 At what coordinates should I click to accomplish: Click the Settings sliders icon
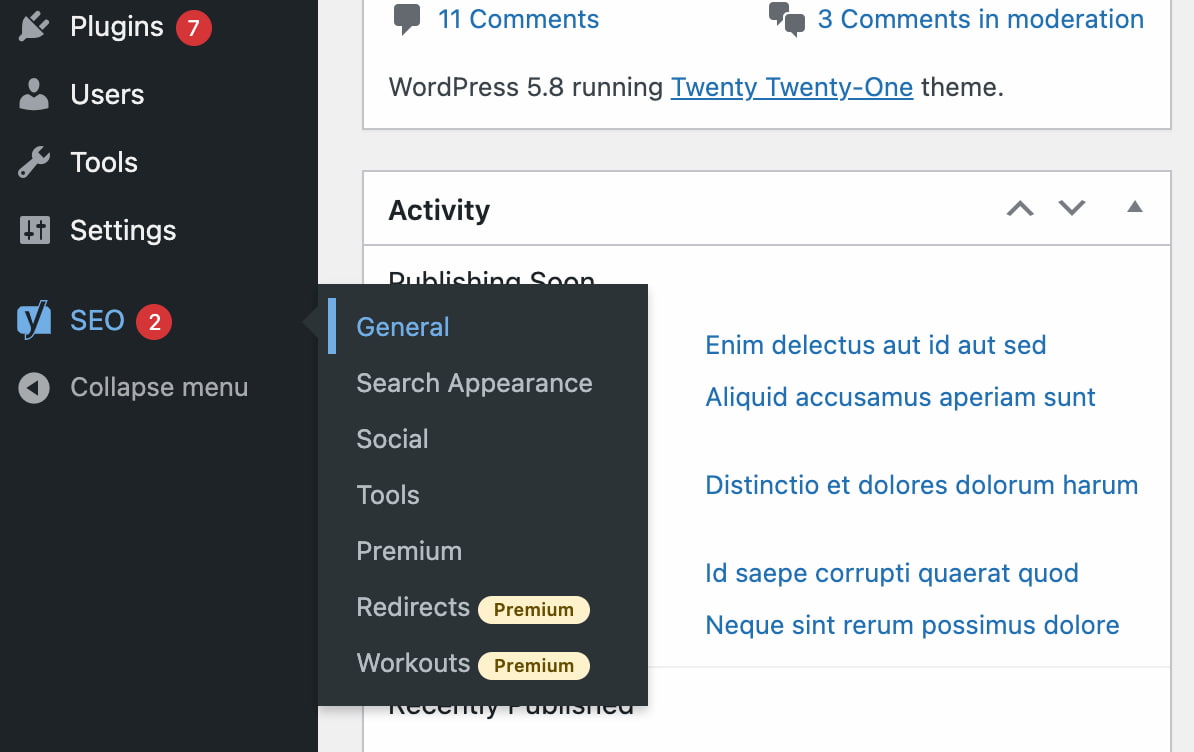point(34,230)
